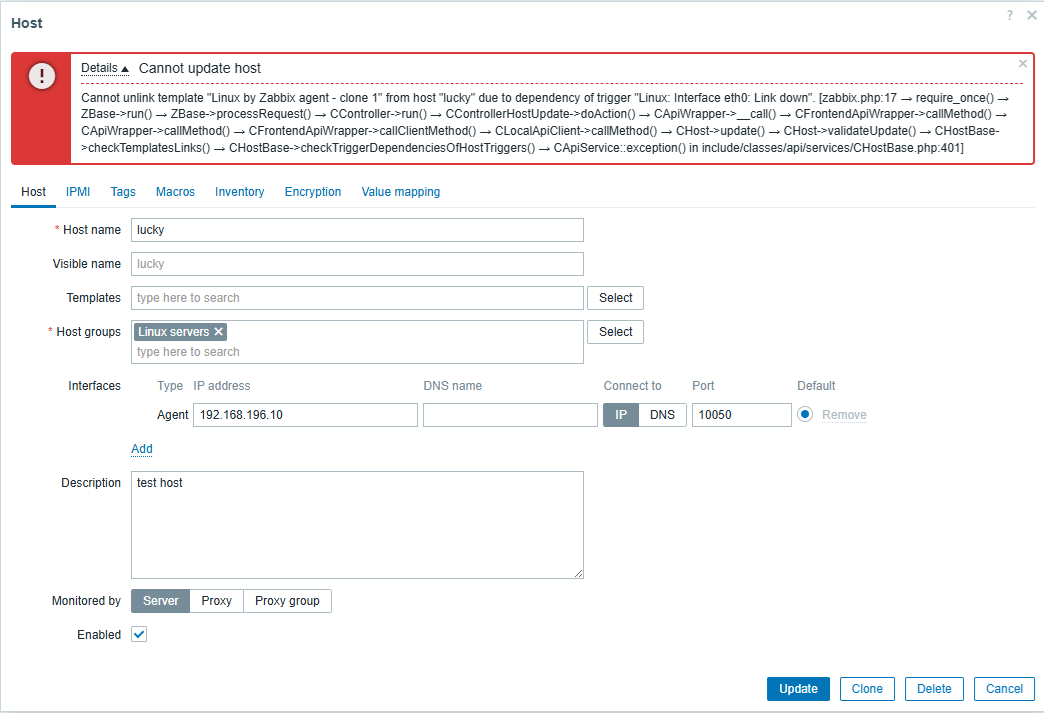Choose Proxy group for monitoring

(x=287, y=601)
